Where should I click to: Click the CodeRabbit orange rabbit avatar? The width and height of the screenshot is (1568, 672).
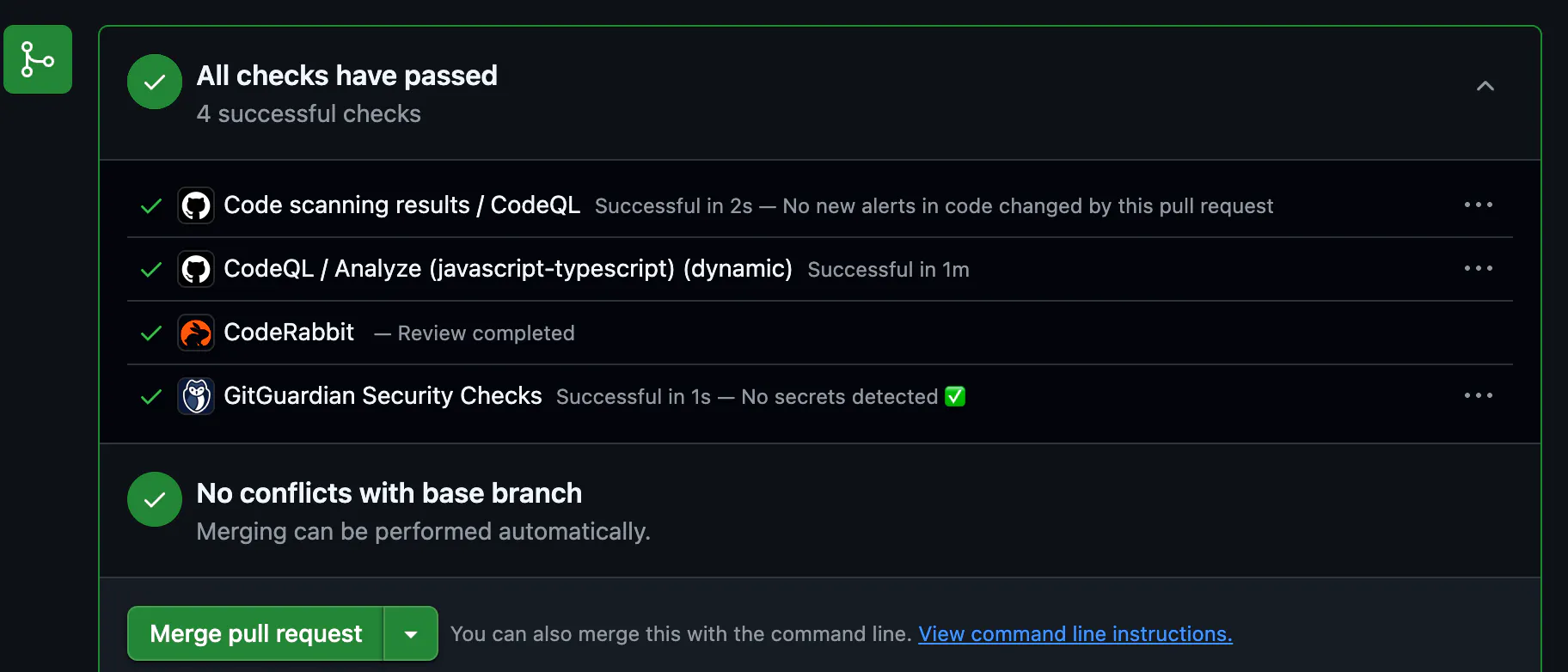coord(196,333)
